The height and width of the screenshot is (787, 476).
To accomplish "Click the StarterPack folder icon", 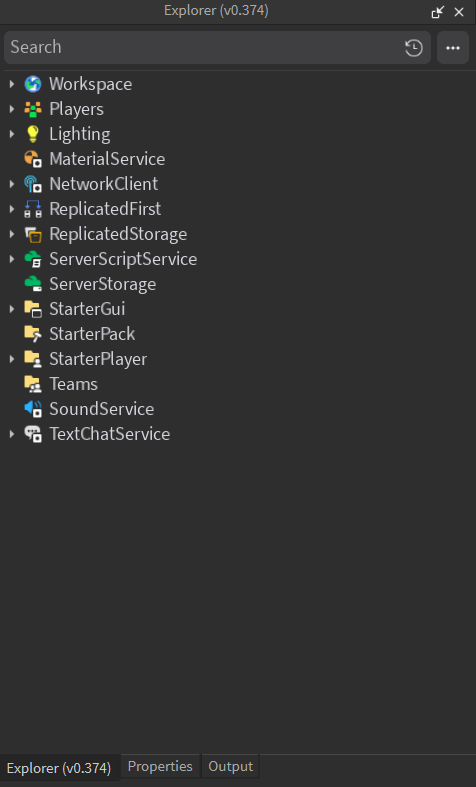I will 33,334.
